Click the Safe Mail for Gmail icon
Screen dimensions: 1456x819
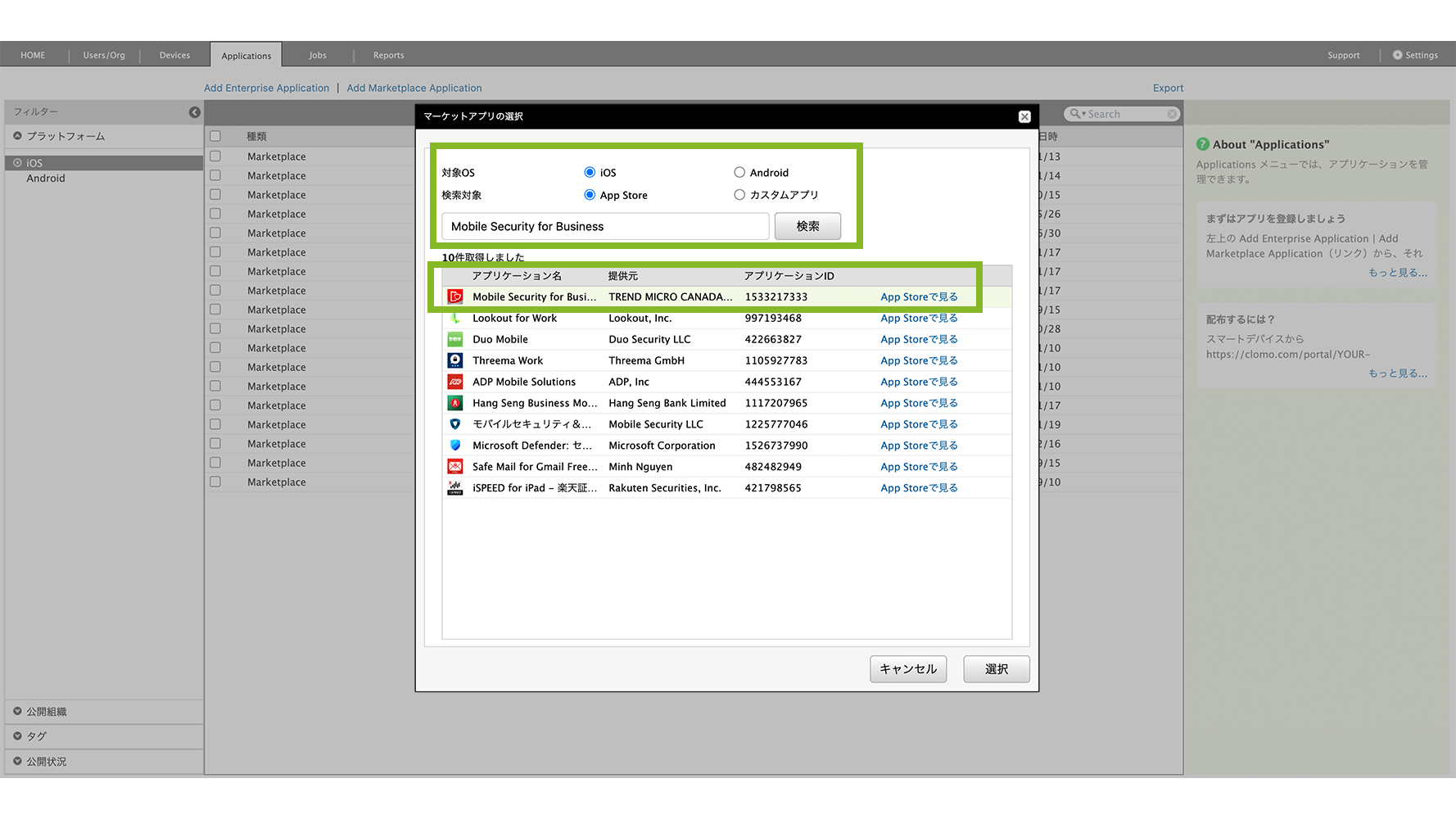coord(455,467)
